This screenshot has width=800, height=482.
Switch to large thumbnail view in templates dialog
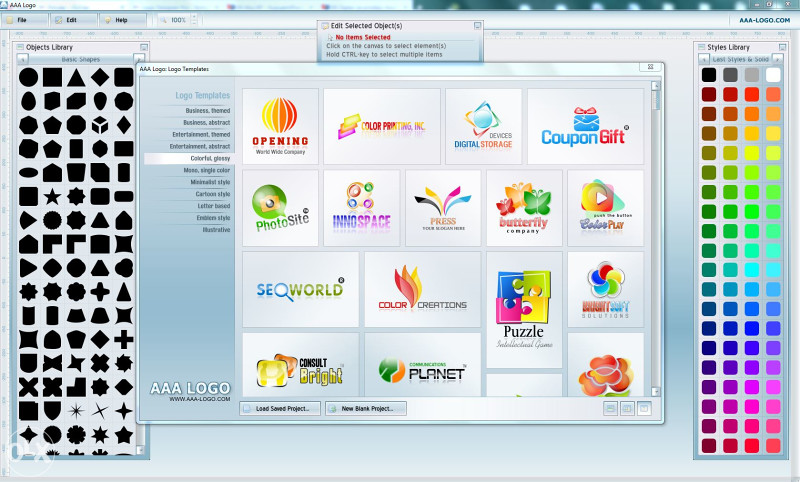pos(644,409)
